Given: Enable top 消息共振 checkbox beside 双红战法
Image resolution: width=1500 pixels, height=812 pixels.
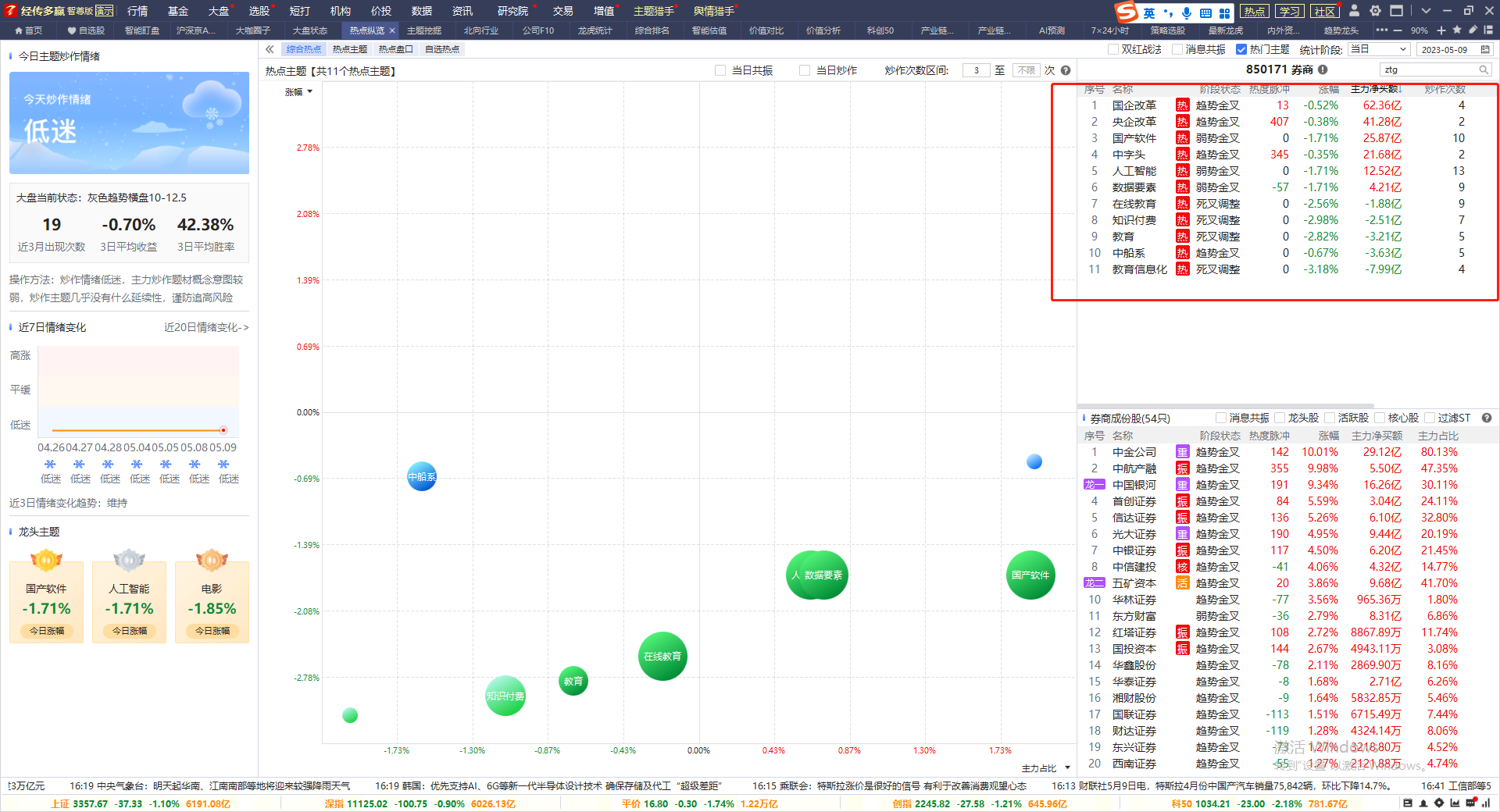Looking at the screenshot, I should point(1177,49).
